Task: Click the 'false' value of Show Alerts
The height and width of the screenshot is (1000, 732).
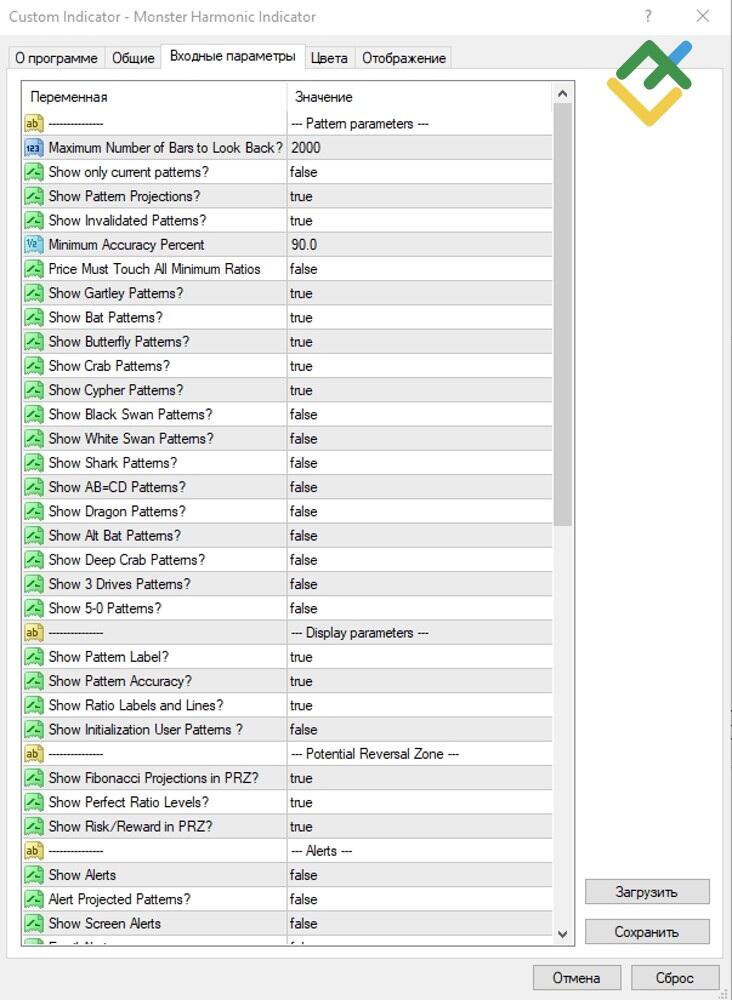Action: click(x=304, y=875)
